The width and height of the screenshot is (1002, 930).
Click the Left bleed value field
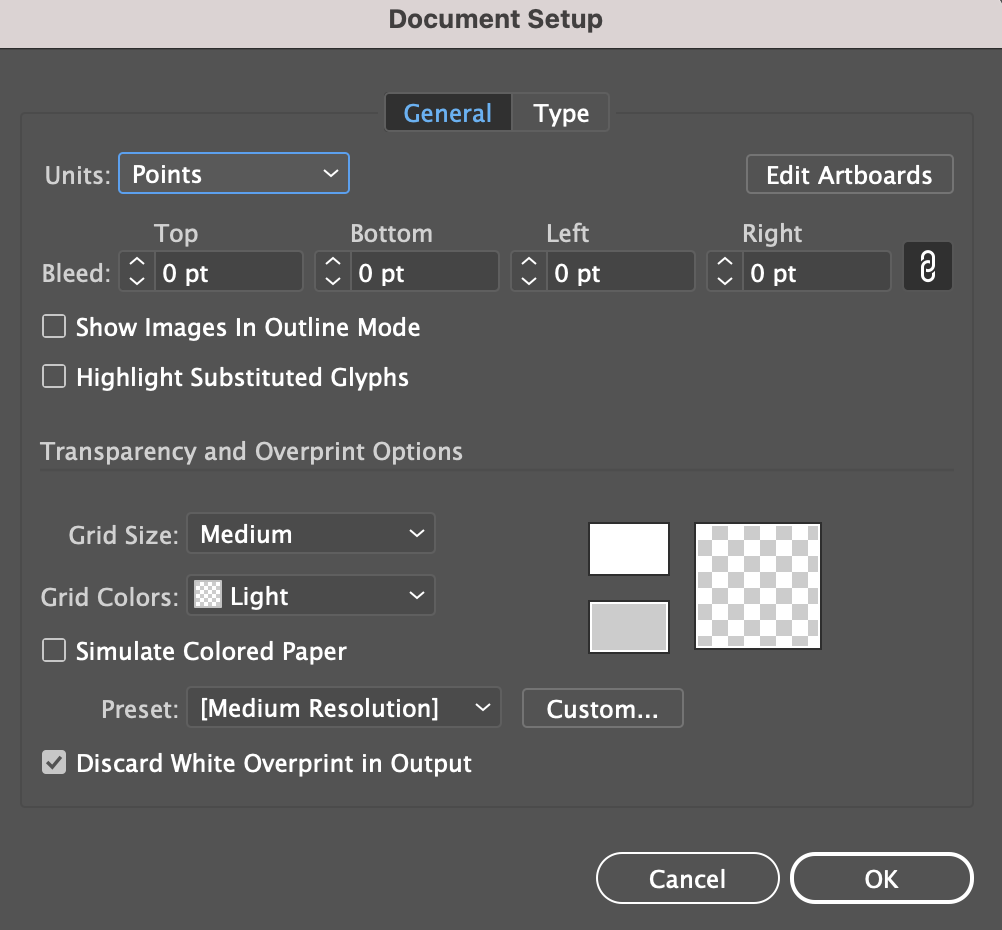(x=620, y=272)
